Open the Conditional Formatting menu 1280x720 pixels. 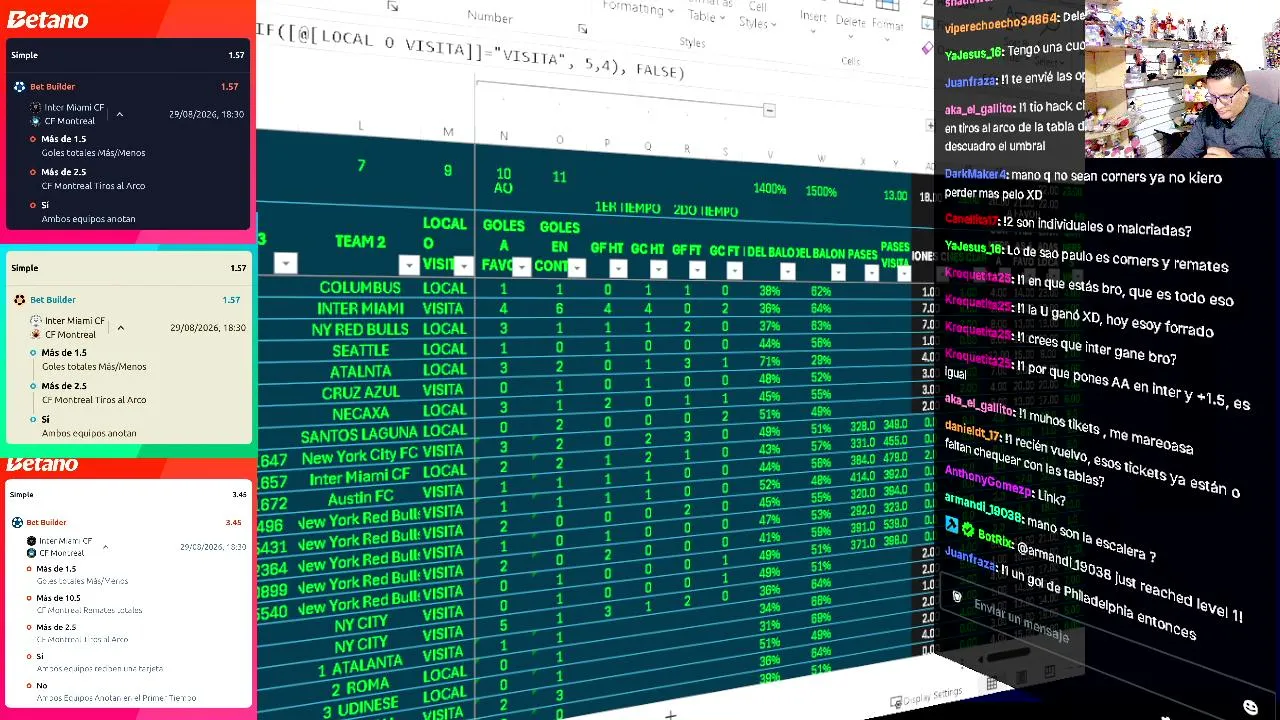pos(638,8)
